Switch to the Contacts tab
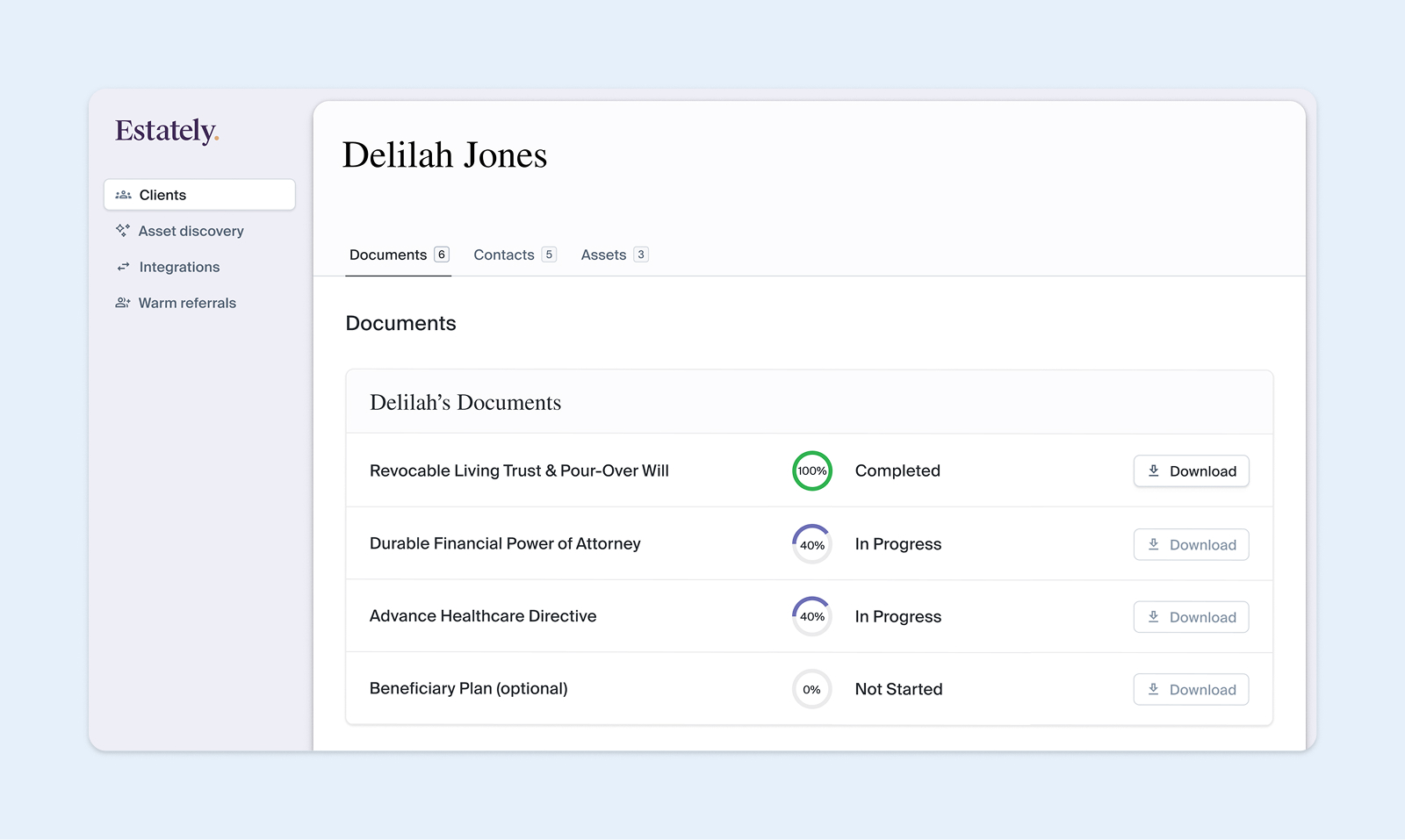 tap(504, 255)
